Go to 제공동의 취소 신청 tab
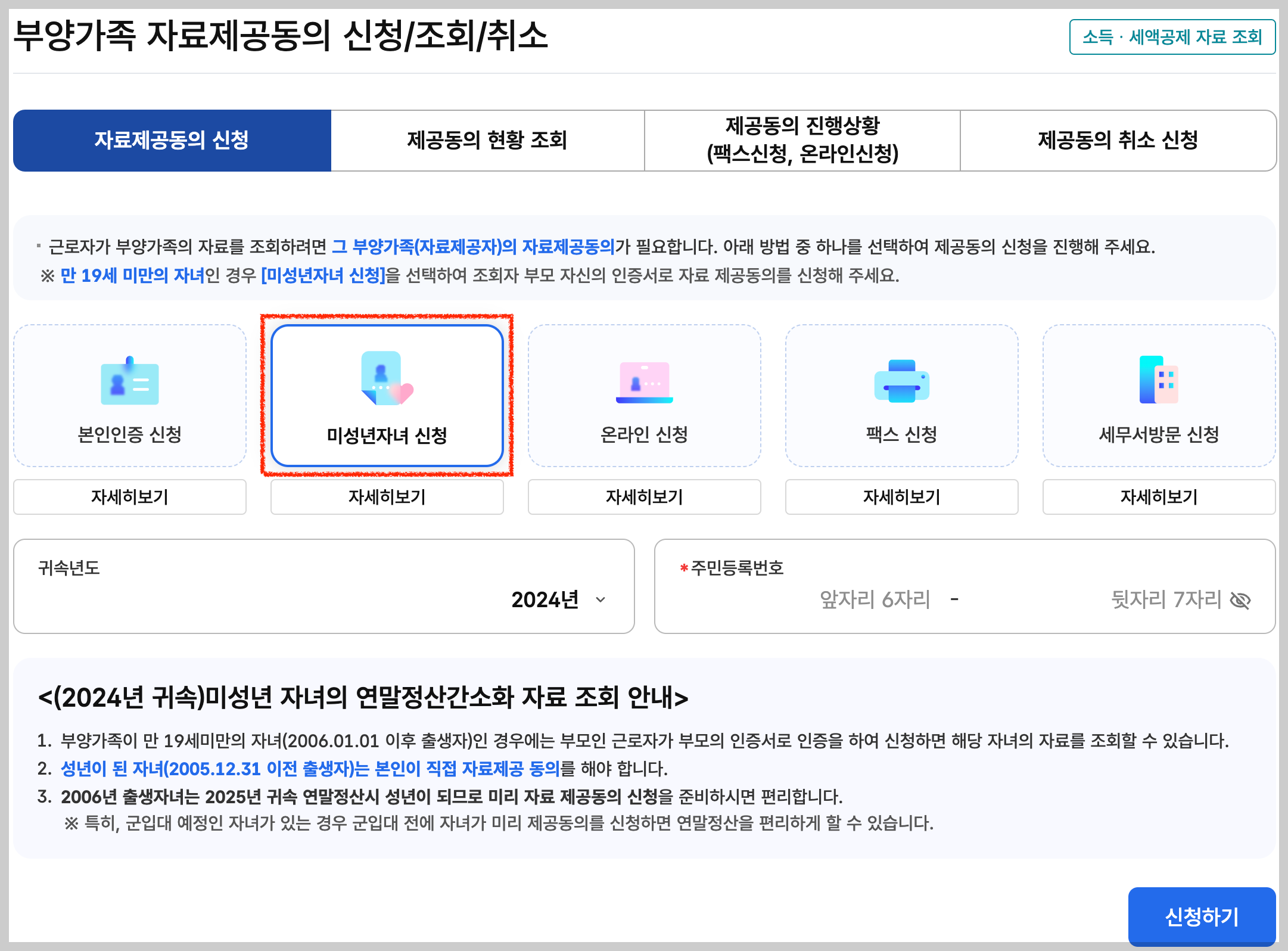 1118,141
